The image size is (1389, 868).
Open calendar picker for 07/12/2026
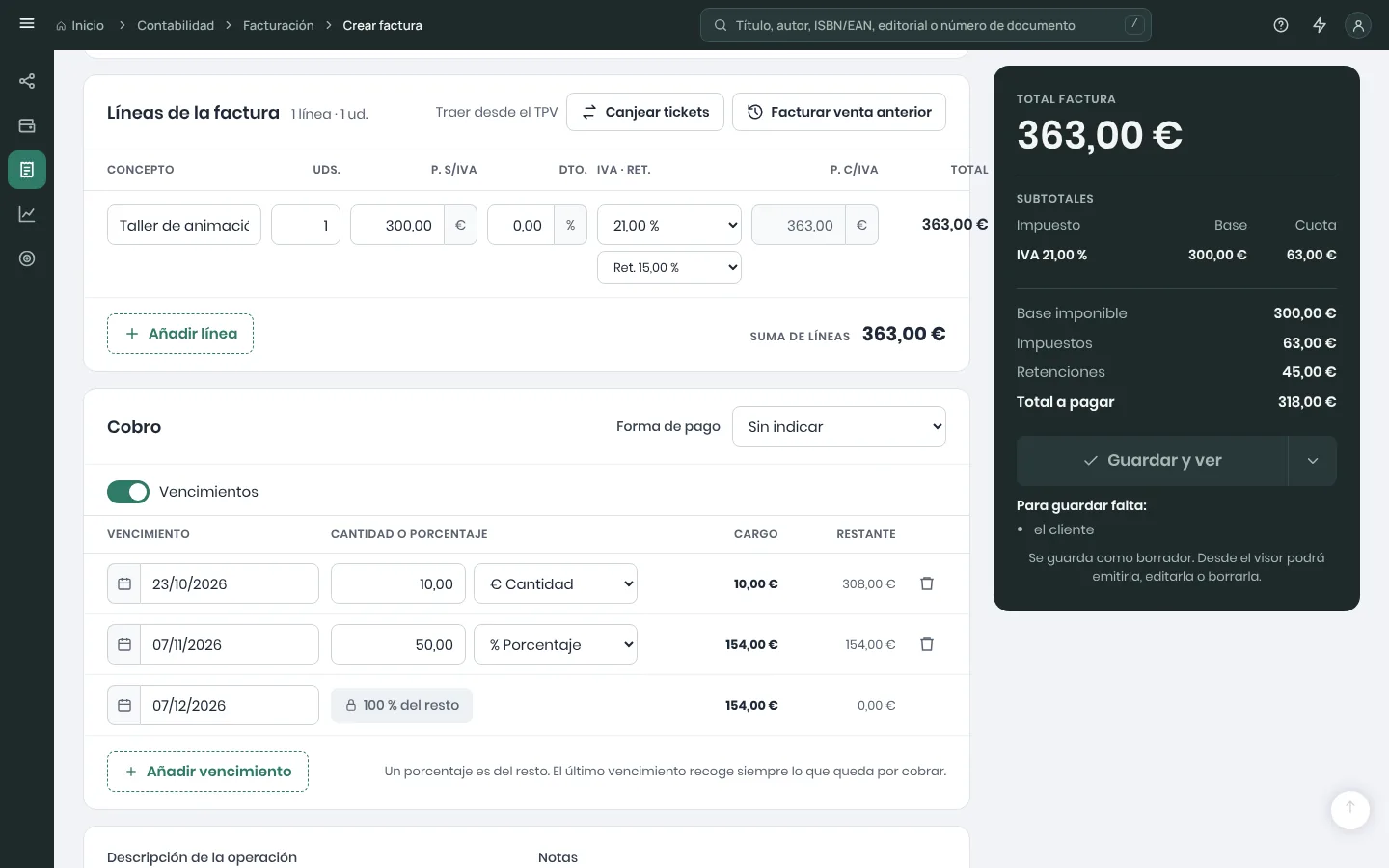click(x=124, y=705)
